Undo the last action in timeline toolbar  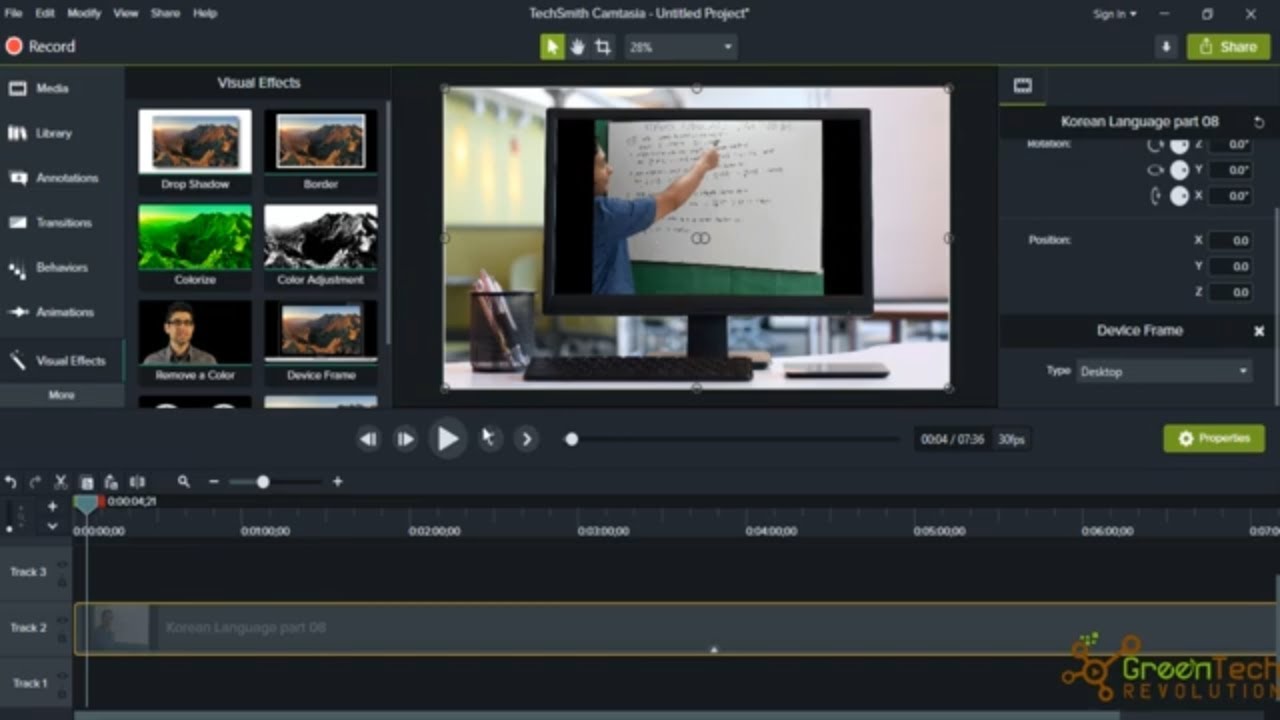click(x=11, y=482)
